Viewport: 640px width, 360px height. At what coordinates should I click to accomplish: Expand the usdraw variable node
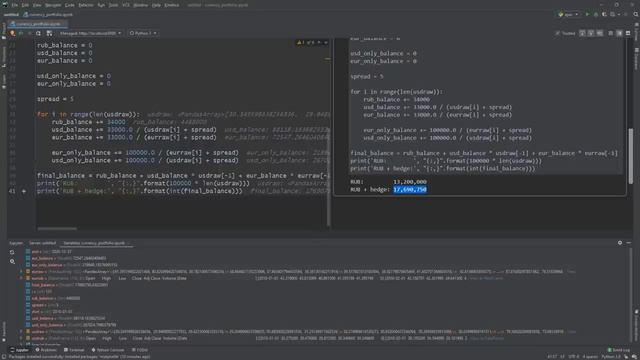22,331
